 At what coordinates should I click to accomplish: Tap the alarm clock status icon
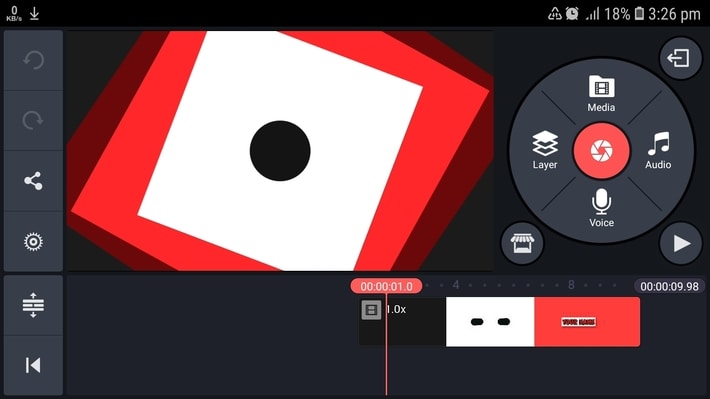coord(572,14)
